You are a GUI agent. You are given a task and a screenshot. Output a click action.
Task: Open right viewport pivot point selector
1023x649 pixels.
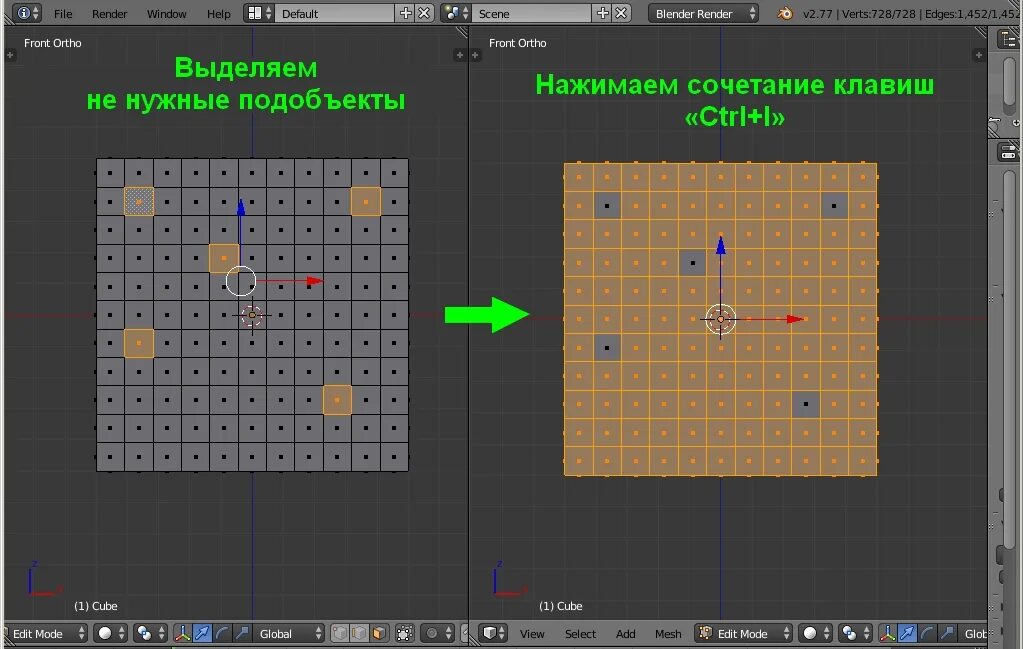[855, 633]
